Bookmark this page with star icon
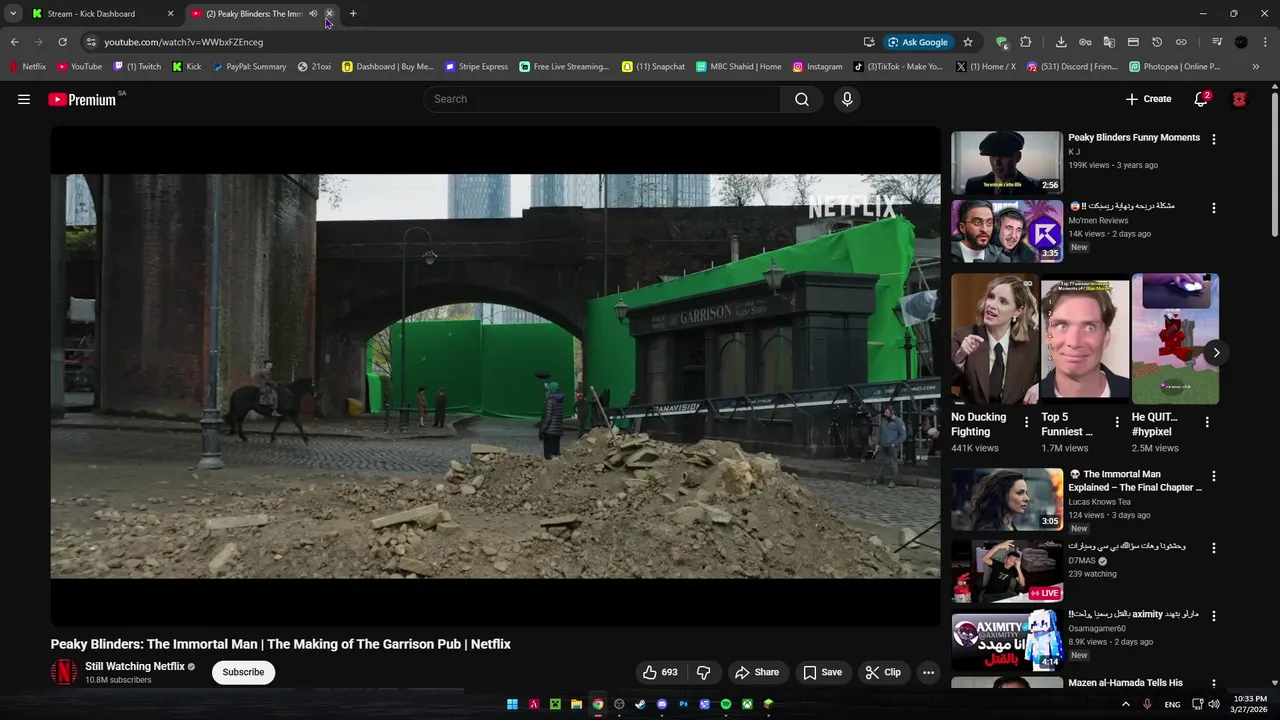 968,42
